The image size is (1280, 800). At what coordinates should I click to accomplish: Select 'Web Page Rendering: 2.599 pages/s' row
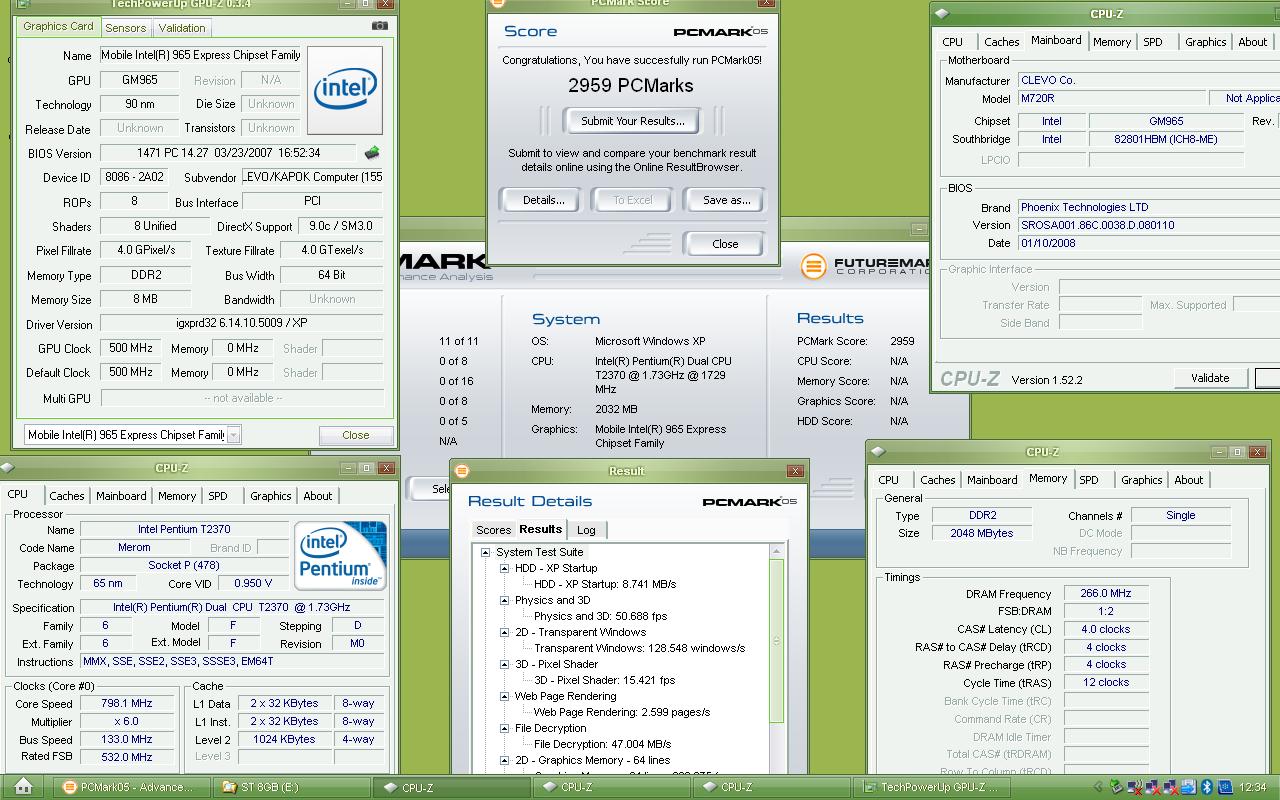(x=622, y=712)
